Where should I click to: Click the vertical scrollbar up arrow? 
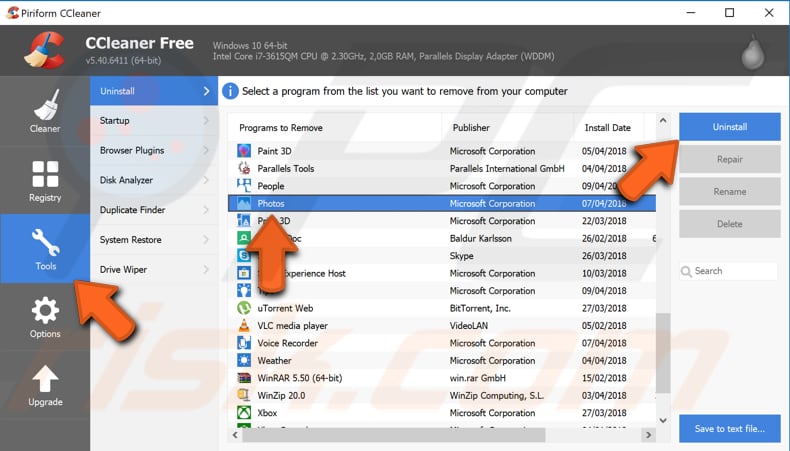[663, 120]
